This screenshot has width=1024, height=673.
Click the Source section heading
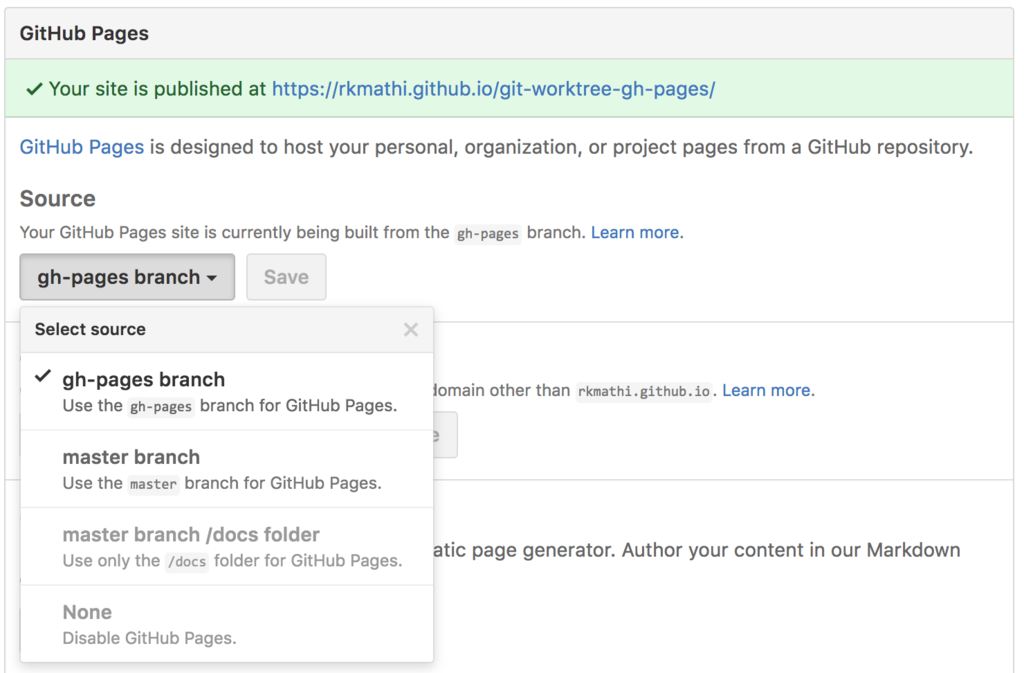pyautogui.click(x=58, y=199)
